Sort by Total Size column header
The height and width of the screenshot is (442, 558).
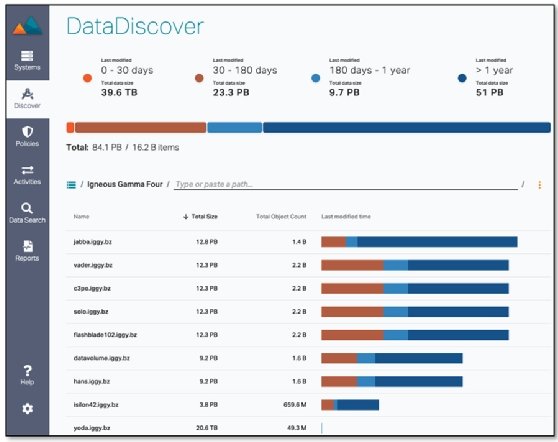(200, 216)
